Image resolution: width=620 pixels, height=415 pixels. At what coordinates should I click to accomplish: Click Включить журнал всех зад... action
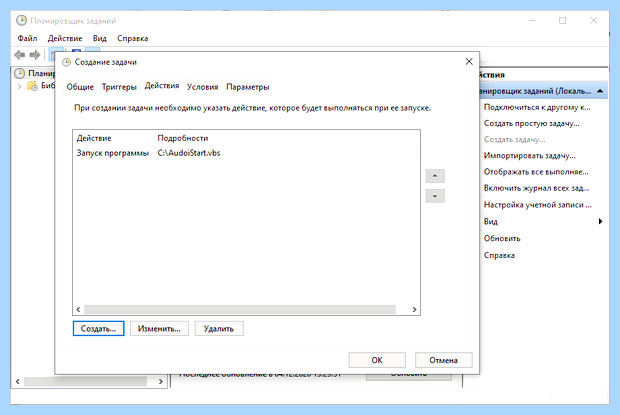point(537,188)
